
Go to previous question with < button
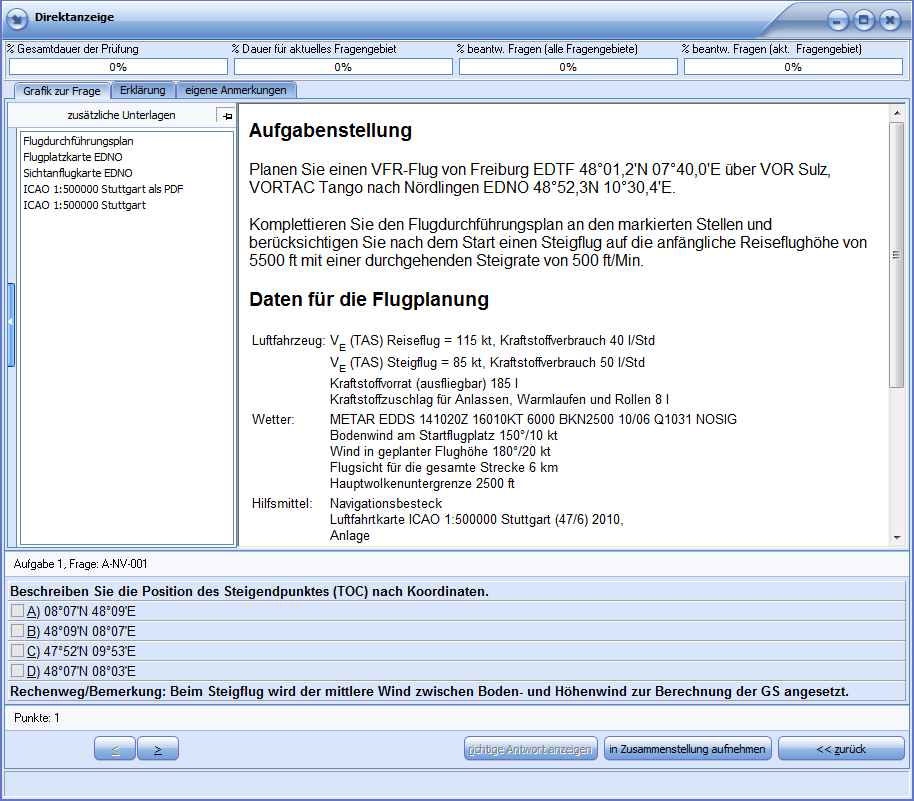(x=115, y=749)
